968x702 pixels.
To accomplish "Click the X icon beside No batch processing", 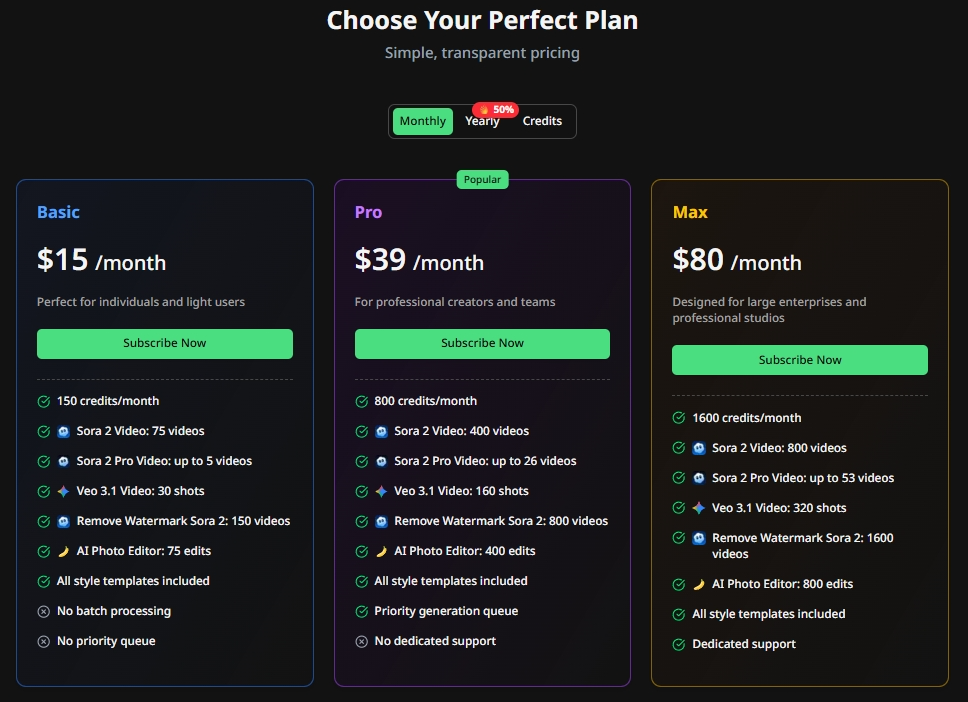I will [x=44, y=611].
